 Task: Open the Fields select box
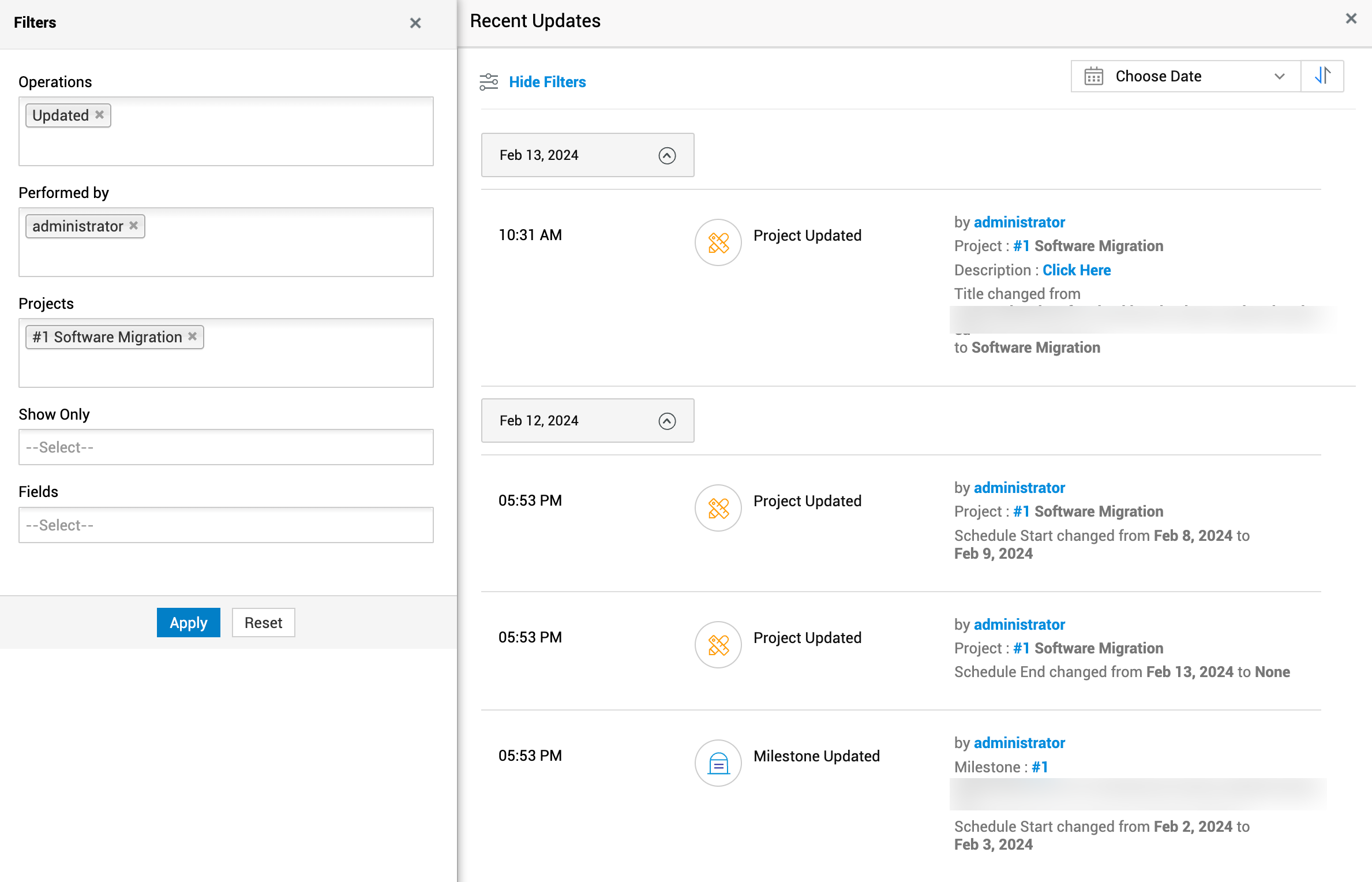point(226,525)
